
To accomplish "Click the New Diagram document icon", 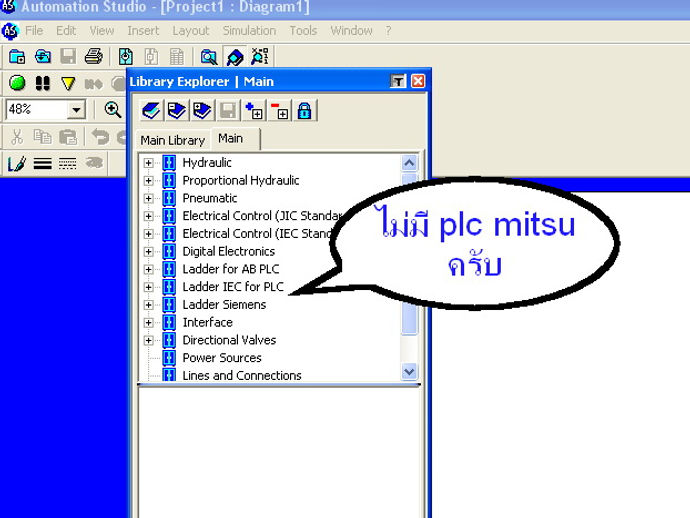I will click(126, 57).
